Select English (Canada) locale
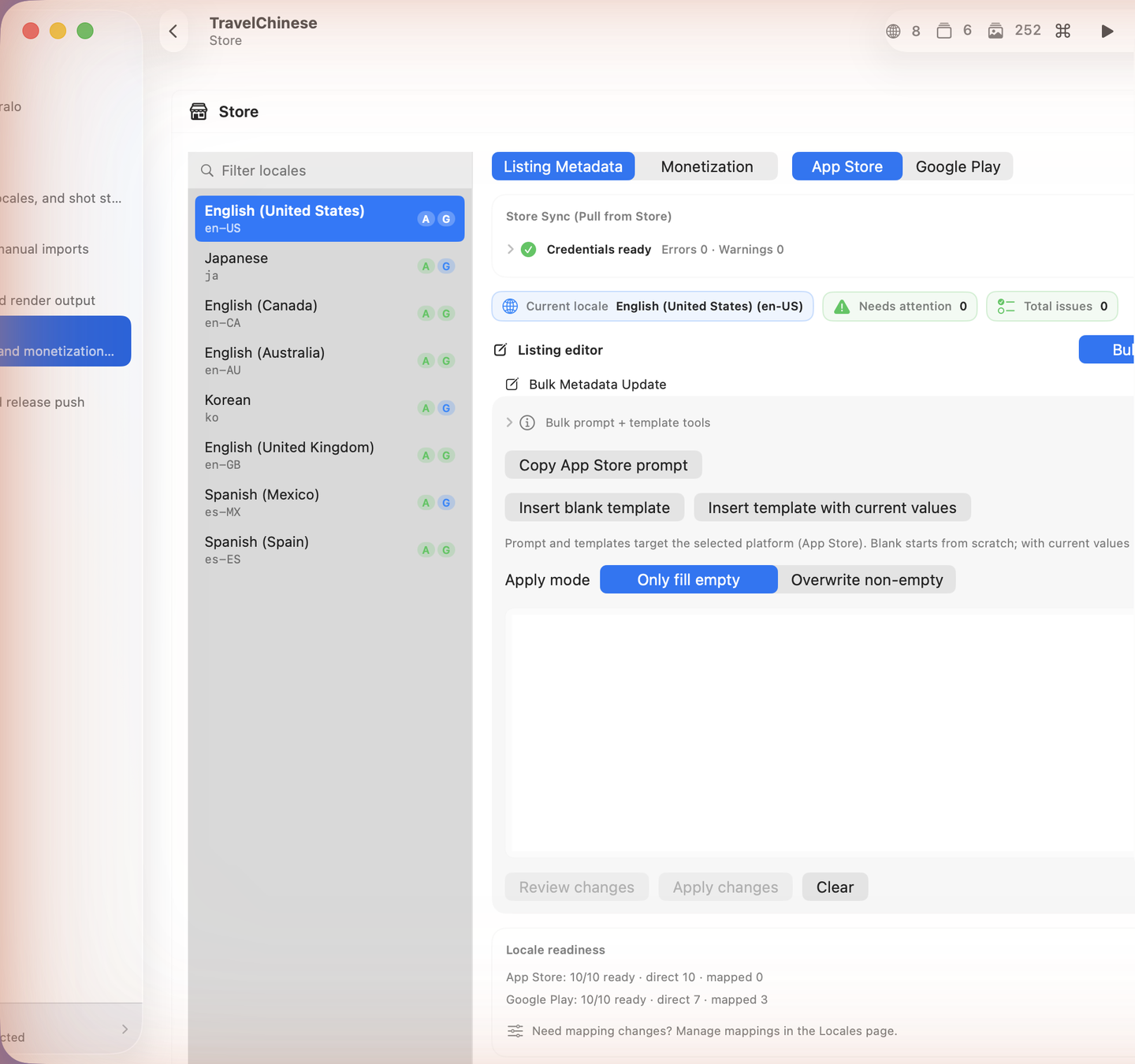Image resolution: width=1135 pixels, height=1064 pixels. click(x=329, y=313)
